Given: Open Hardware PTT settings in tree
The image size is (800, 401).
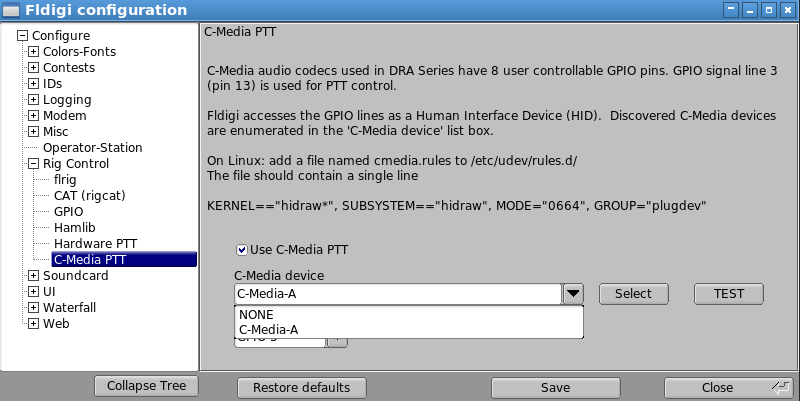Looking at the screenshot, I should point(95,243).
